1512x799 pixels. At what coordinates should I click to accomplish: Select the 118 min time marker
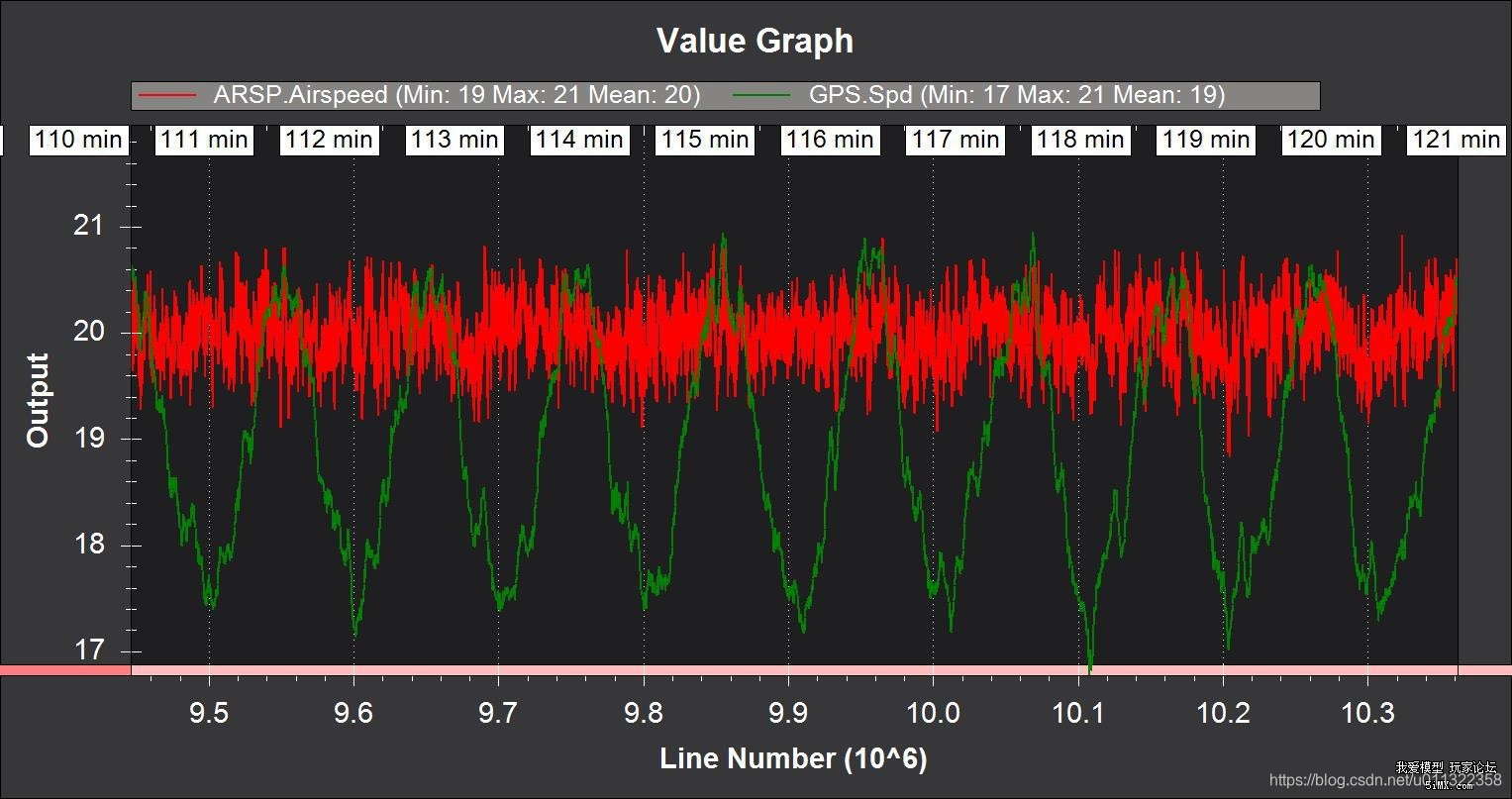pos(1080,140)
